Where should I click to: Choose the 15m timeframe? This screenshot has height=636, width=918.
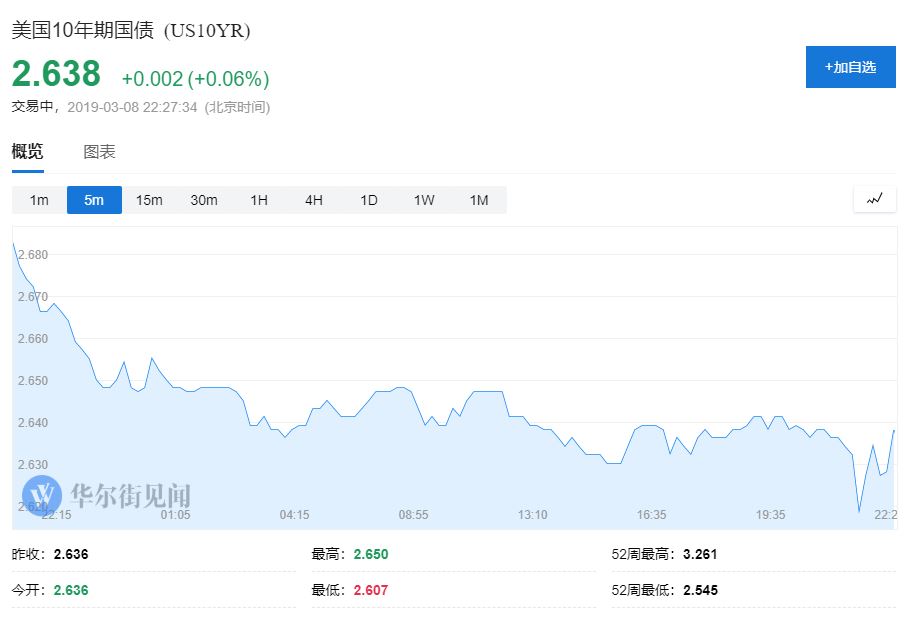click(x=149, y=200)
